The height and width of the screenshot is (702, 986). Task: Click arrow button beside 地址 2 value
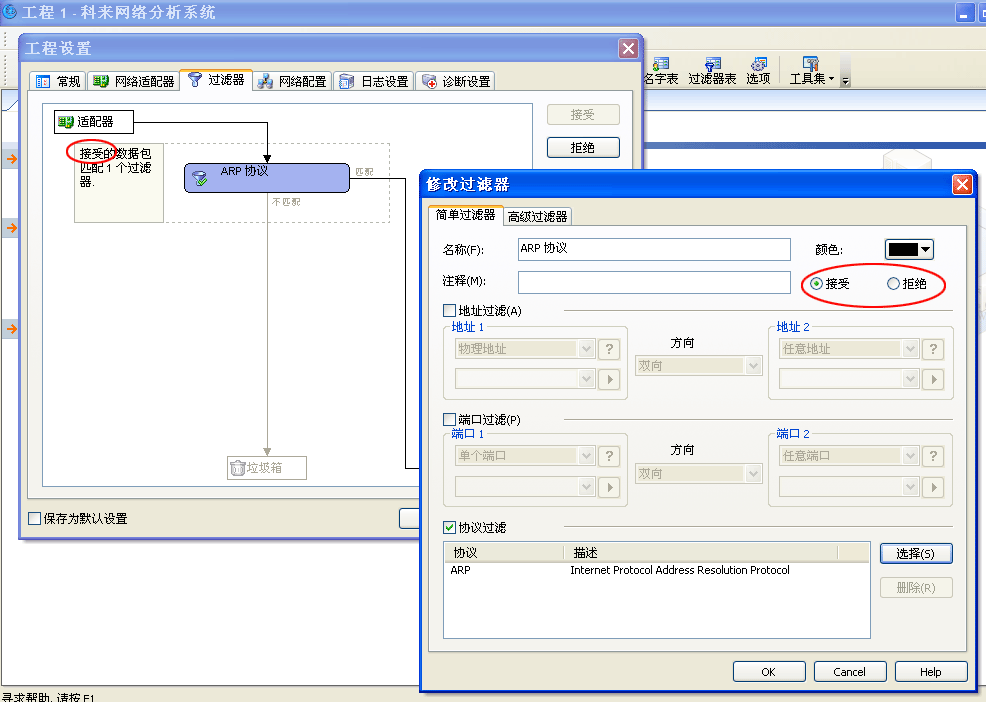pyautogui.click(x=933, y=379)
